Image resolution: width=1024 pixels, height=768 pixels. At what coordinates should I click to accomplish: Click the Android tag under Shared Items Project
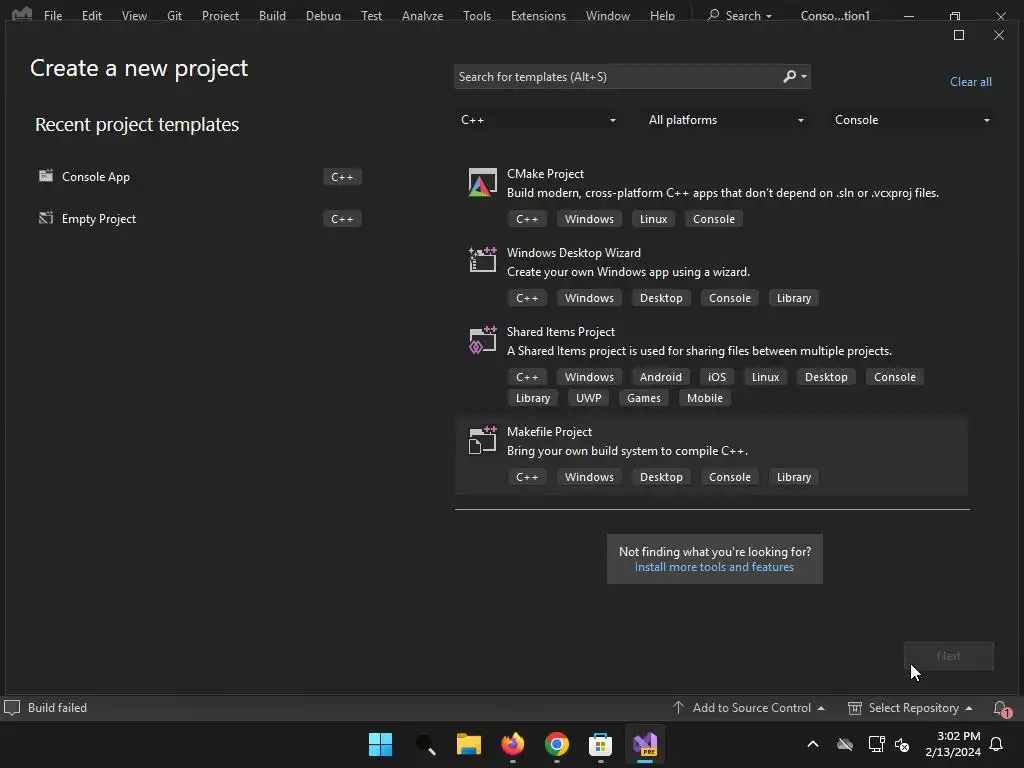660,377
